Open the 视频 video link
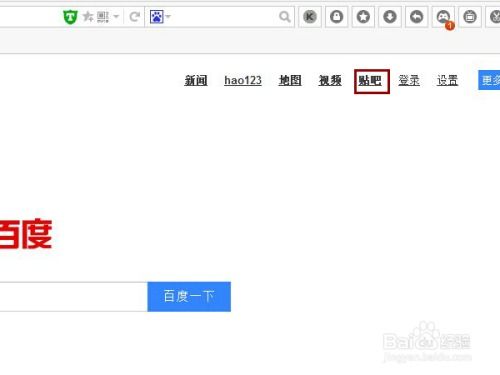The height and width of the screenshot is (375, 500). (330, 81)
